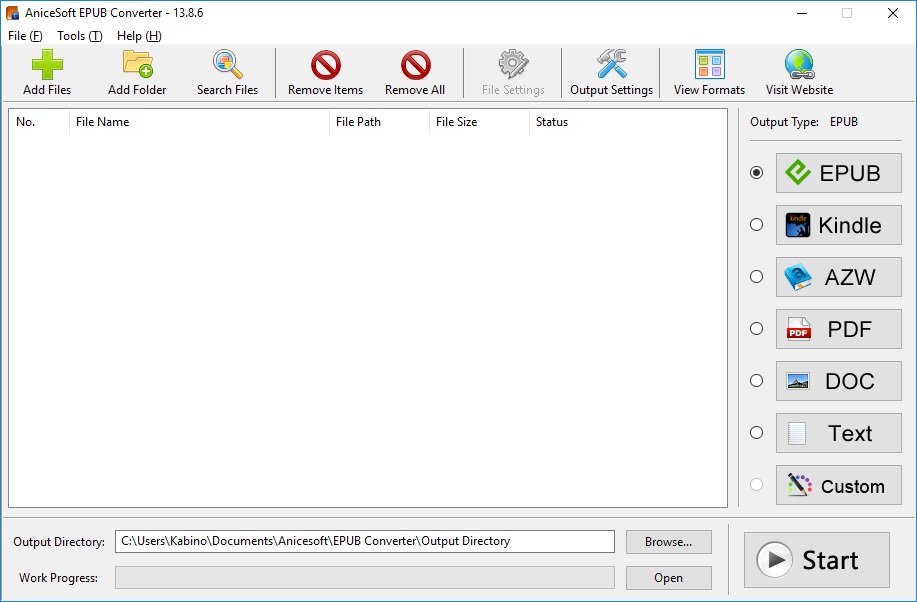Open Search Files magnifier tool
917x602 pixels.
pyautogui.click(x=227, y=64)
